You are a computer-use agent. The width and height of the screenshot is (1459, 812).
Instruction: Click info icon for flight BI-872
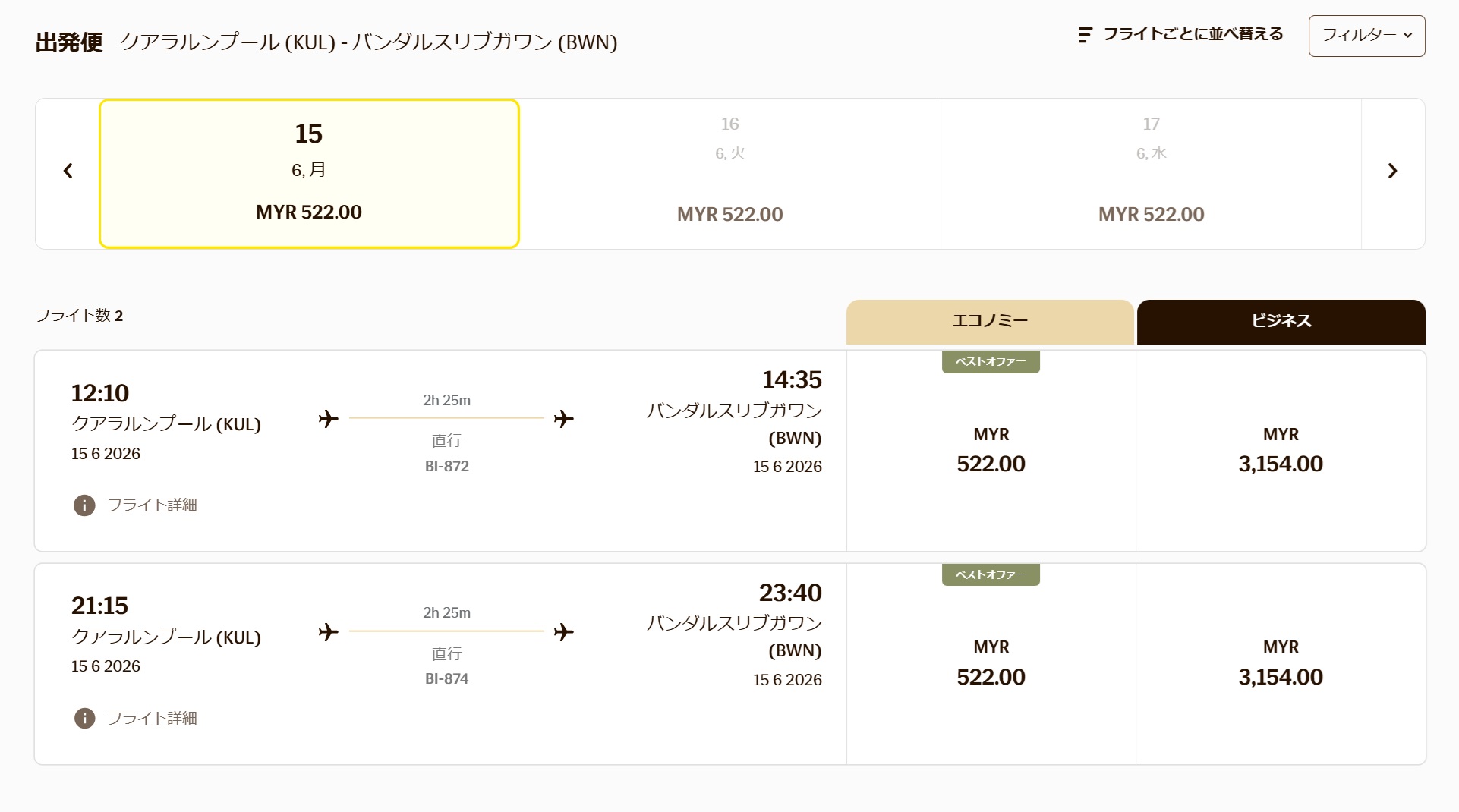point(84,505)
